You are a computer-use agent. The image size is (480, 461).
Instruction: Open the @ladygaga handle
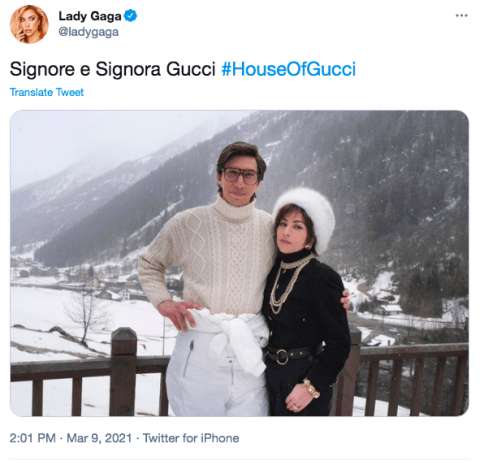[88, 32]
